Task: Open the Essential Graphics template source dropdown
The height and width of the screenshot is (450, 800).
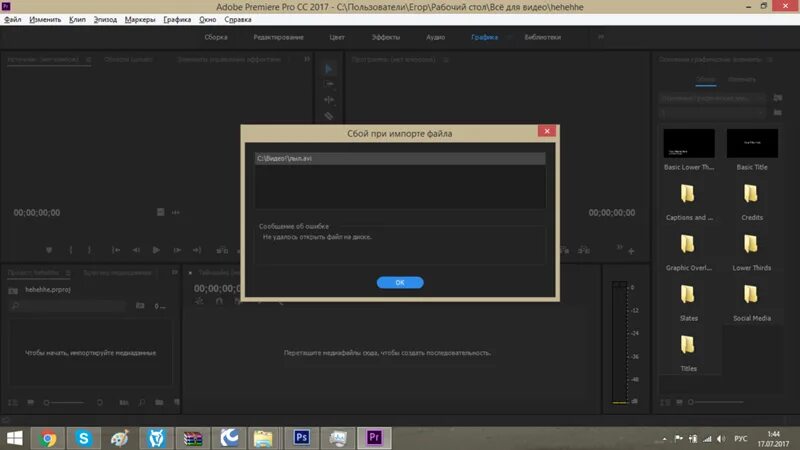Action: (x=712, y=98)
